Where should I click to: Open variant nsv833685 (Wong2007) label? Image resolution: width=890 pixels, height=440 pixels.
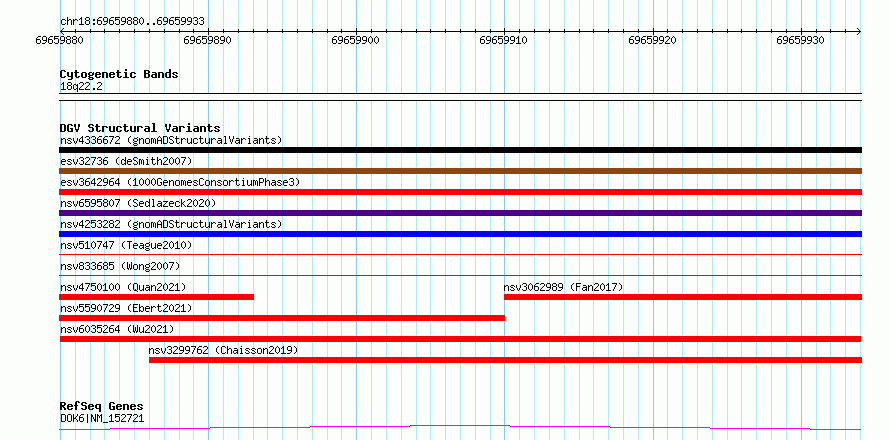click(x=120, y=266)
